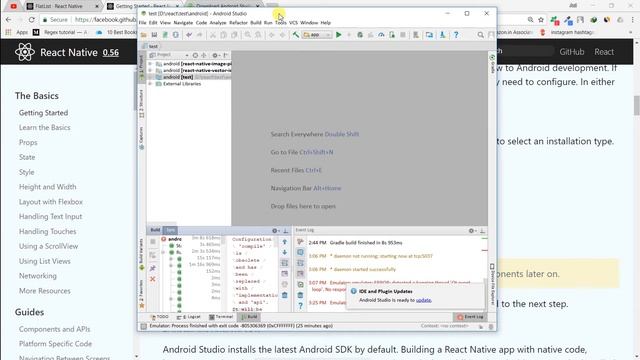Expand the External Libraries node
640x360 pixels.
150,84
